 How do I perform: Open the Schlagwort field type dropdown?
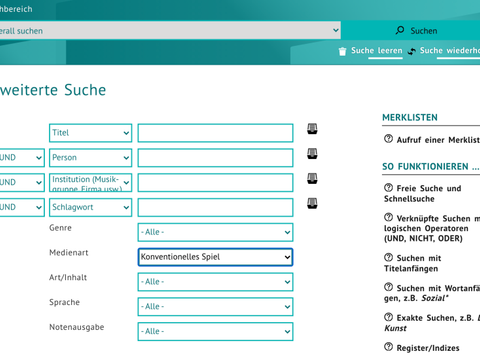pyautogui.click(x=90, y=207)
